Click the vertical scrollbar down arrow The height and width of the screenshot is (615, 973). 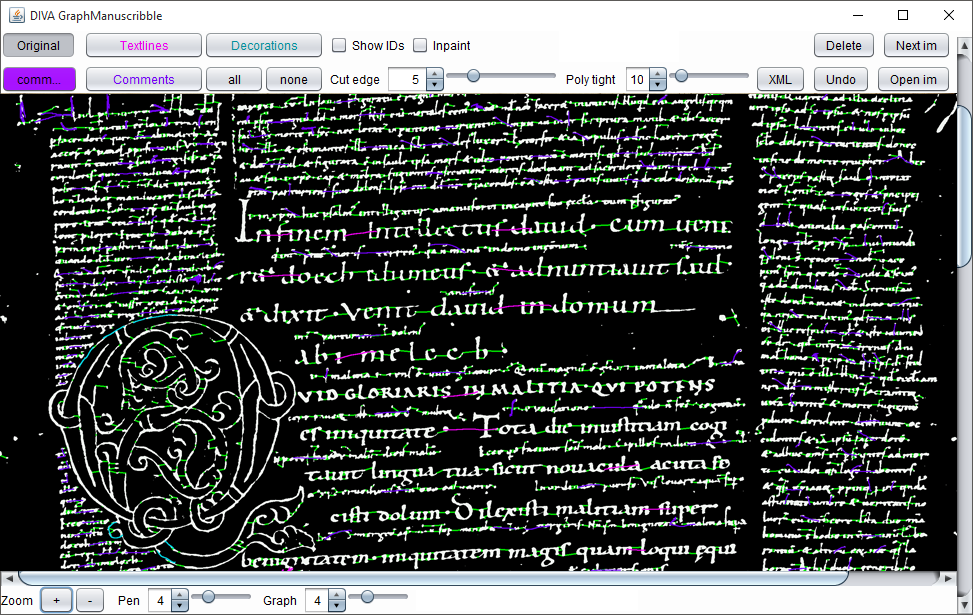965,604
